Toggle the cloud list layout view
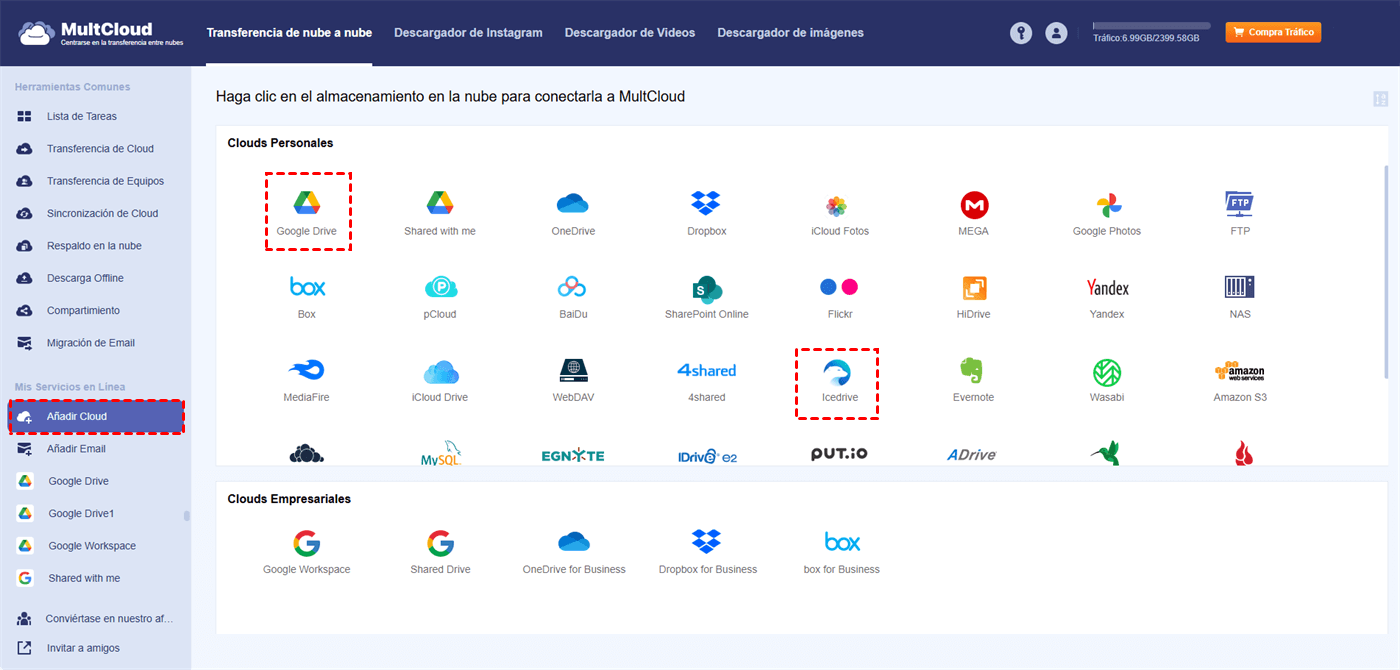The width and height of the screenshot is (1400, 670). pos(1381,99)
